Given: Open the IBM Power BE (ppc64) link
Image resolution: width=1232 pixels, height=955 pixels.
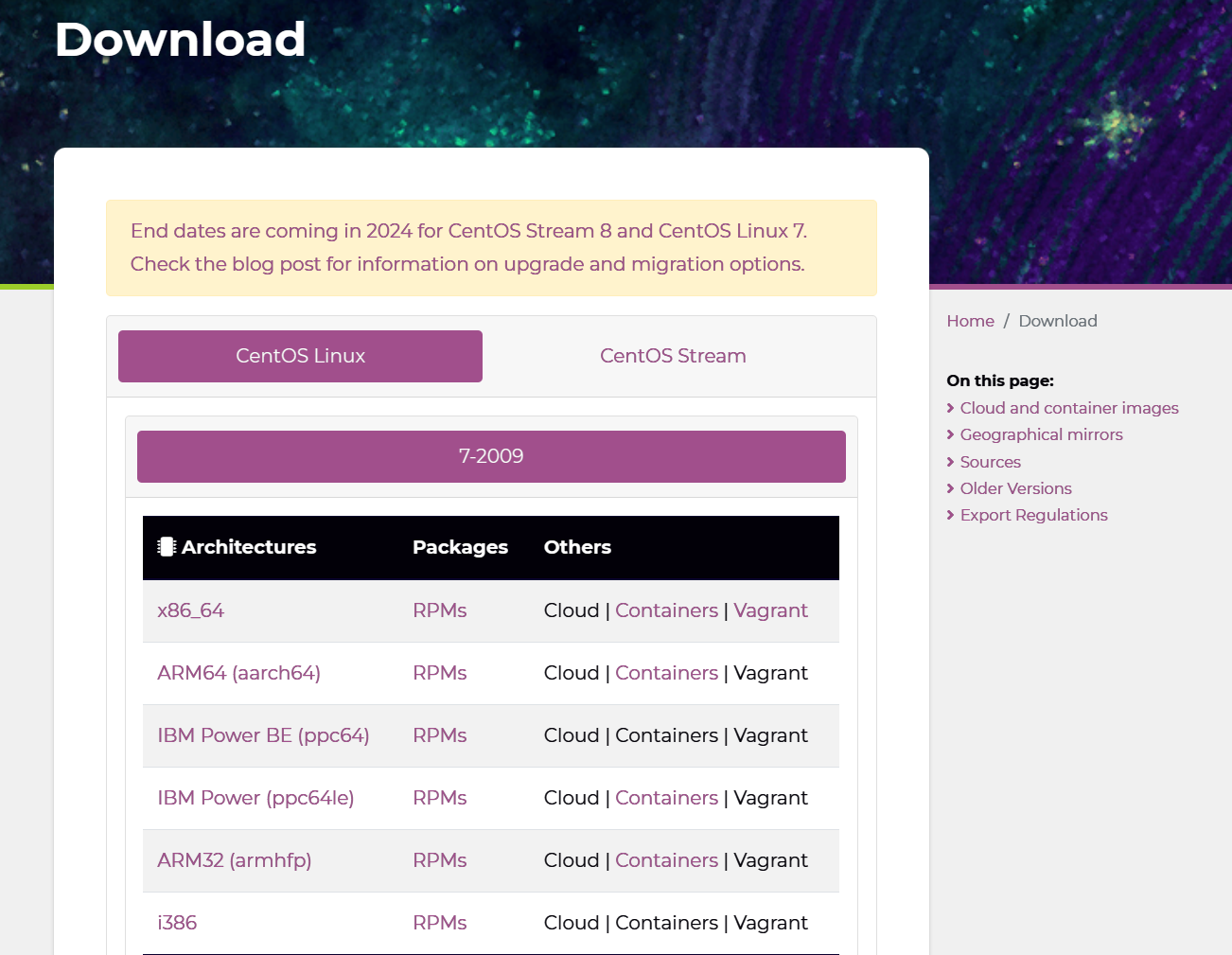Looking at the screenshot, I should [263, 735].
